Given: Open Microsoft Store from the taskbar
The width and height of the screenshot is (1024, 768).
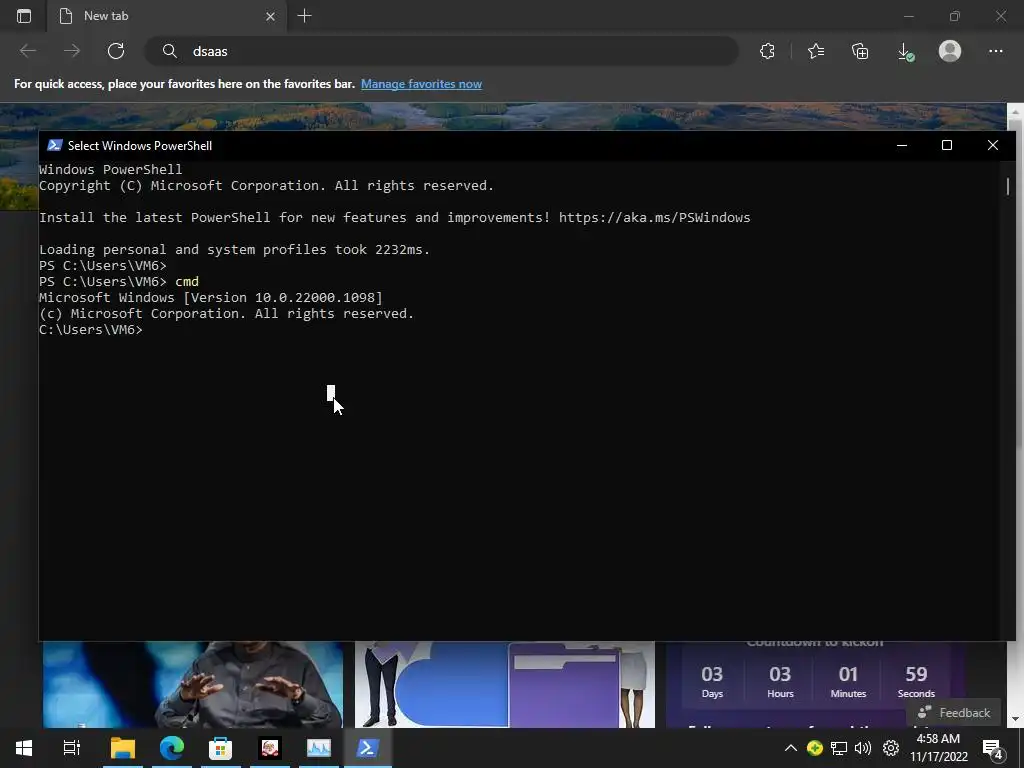Looking at the screenshot, I should click(221, 748).
